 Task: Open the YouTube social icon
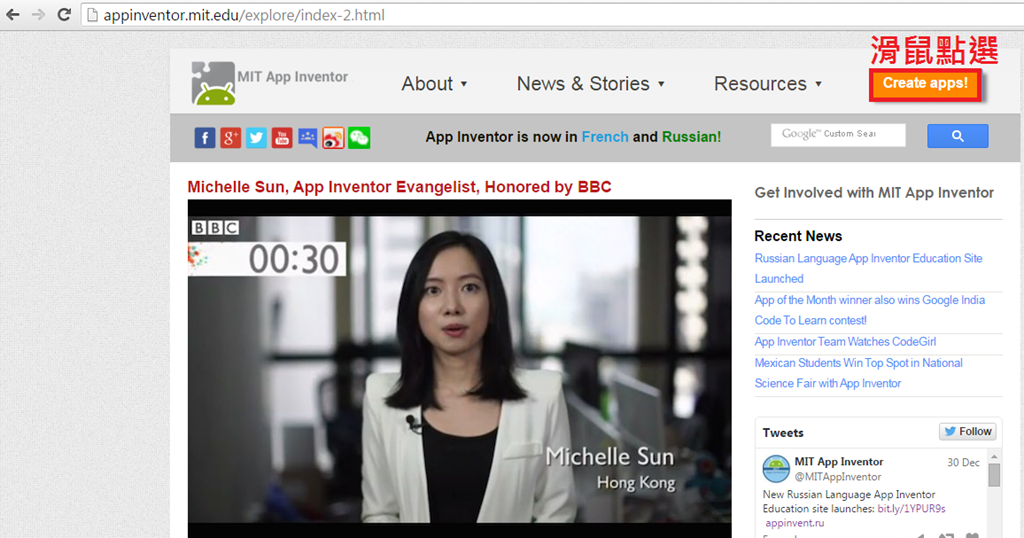click(281, 138)
